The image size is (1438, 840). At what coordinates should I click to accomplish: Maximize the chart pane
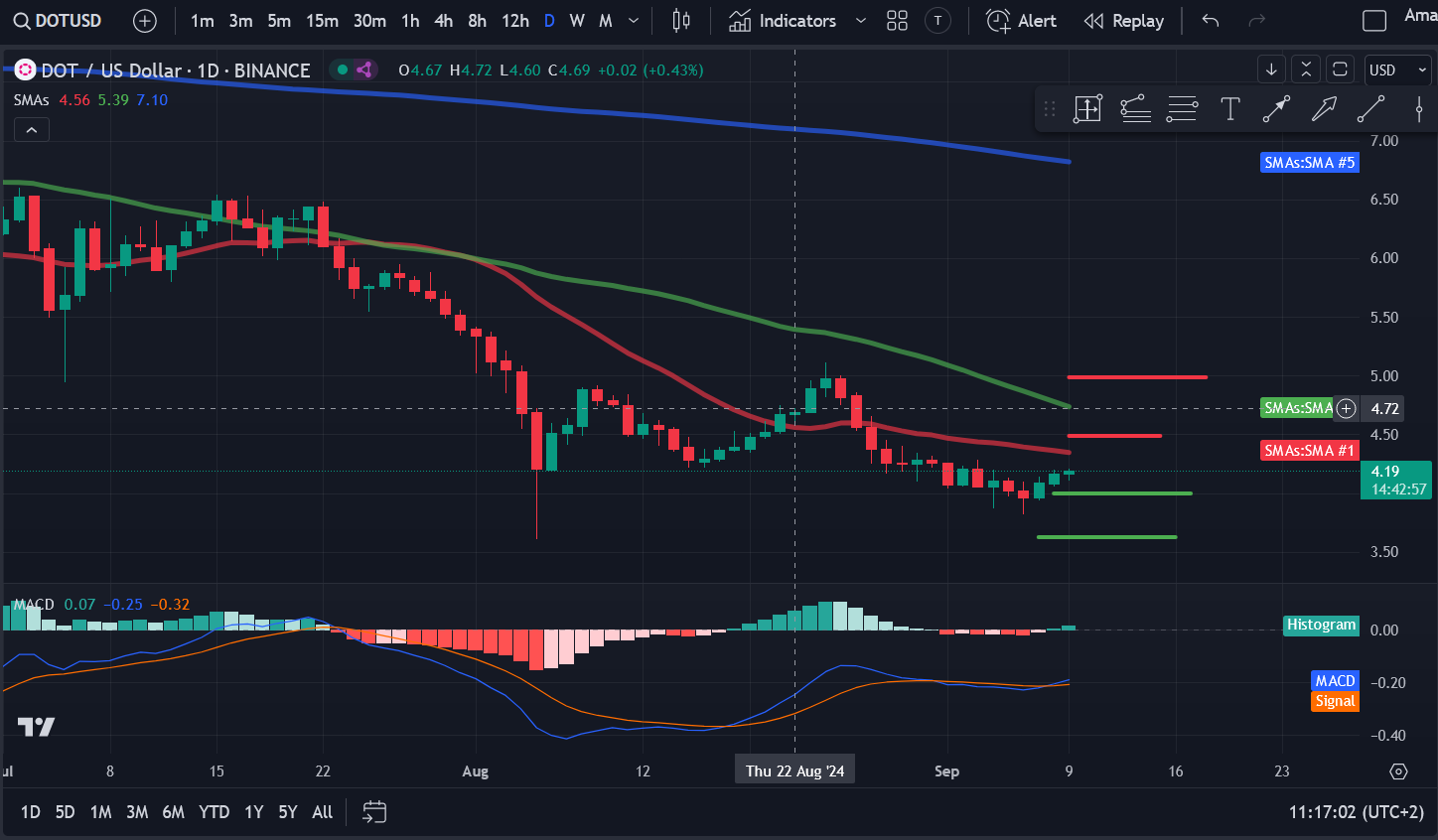1340,70
